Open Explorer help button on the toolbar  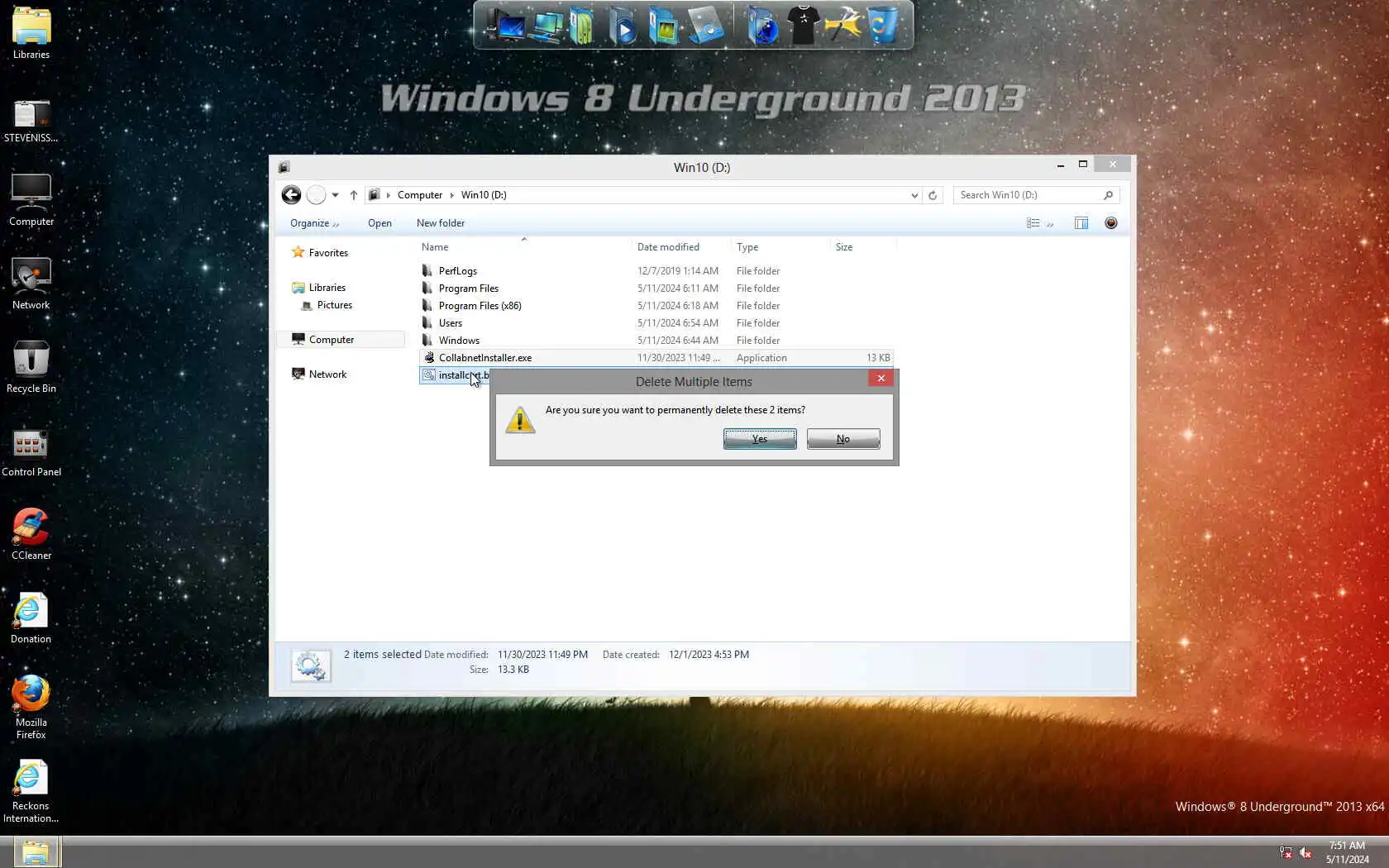[x=1111, y=223]
